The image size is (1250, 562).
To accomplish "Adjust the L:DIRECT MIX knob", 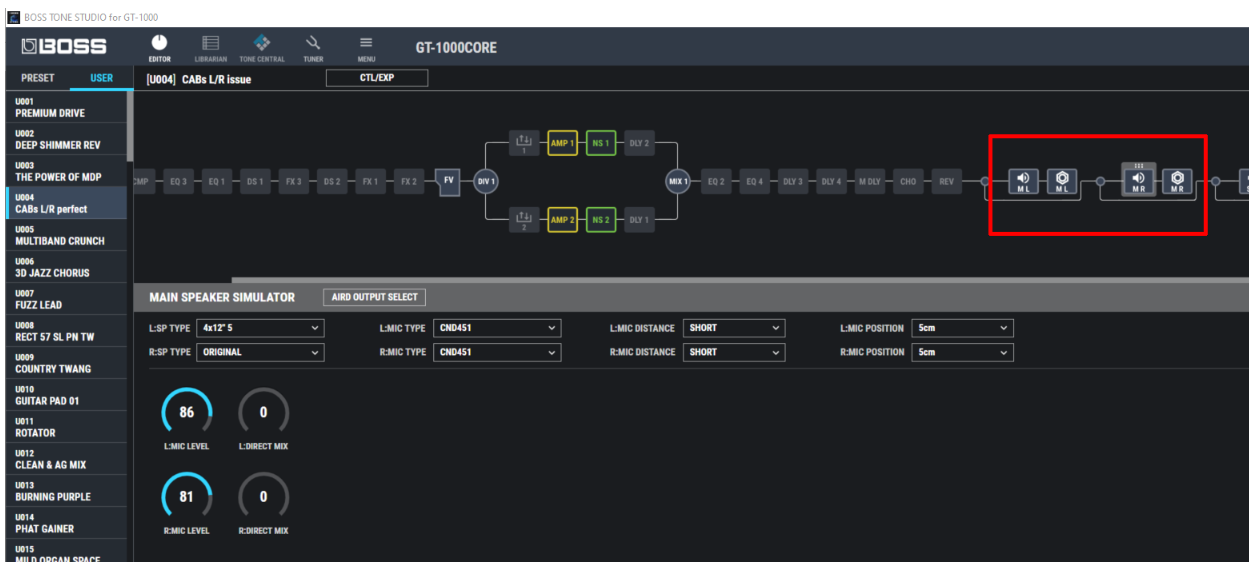I will click(263, 412).
